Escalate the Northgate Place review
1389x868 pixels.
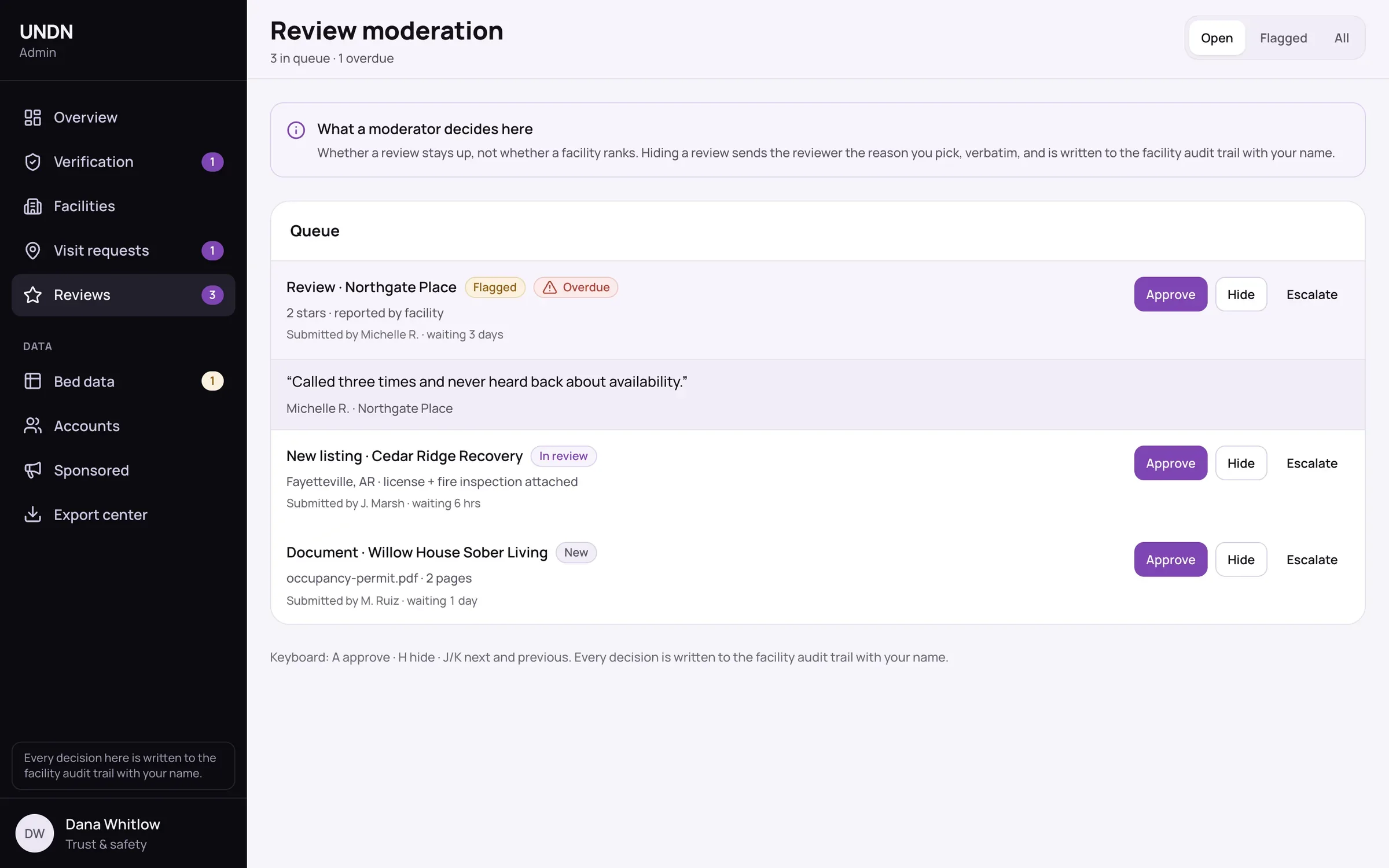tap(1311, 294)
